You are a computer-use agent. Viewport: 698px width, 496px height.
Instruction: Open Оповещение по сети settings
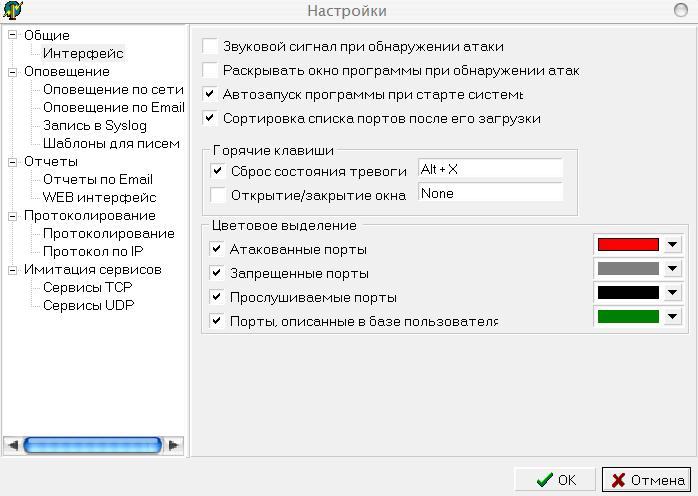(113, 89)
